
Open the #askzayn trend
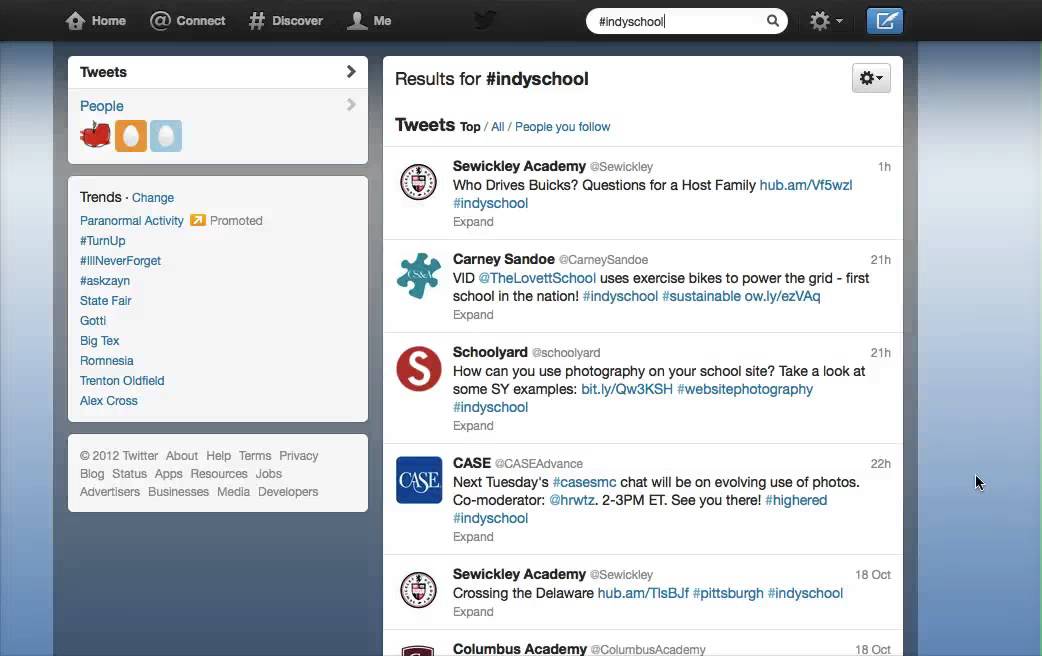point(105,280)
